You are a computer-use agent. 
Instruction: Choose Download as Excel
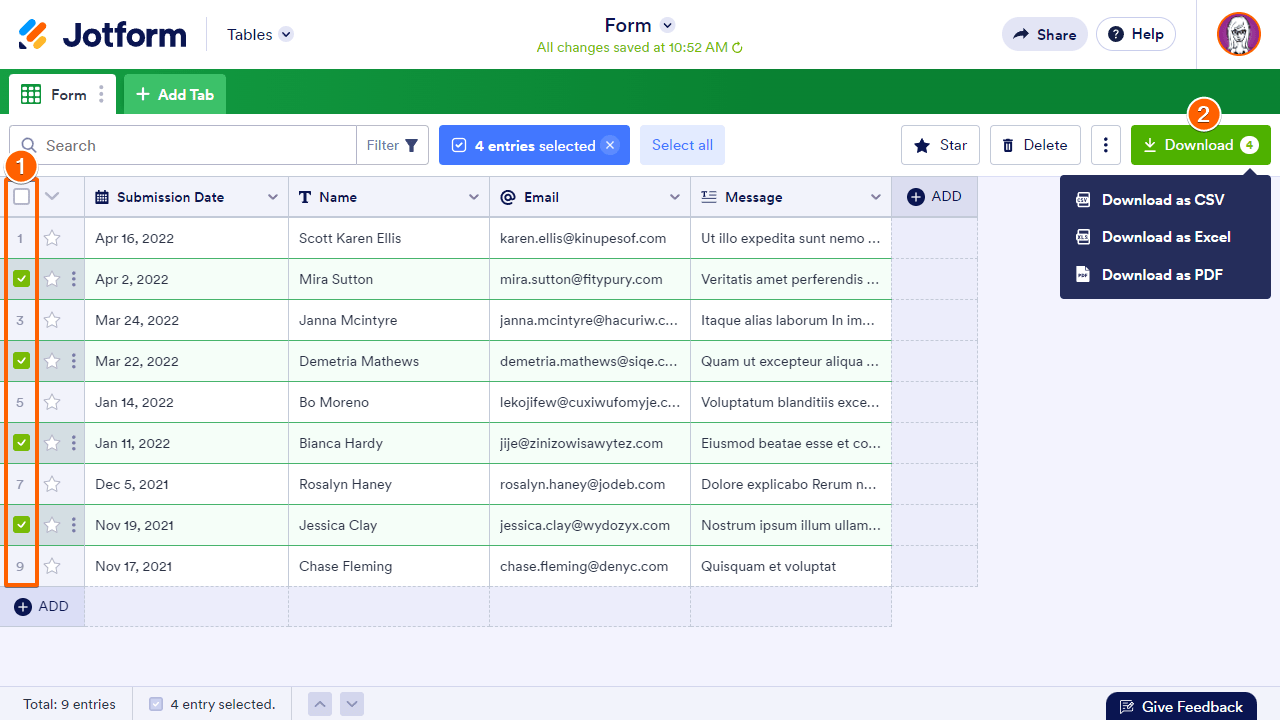click(x=1165, y=237)
